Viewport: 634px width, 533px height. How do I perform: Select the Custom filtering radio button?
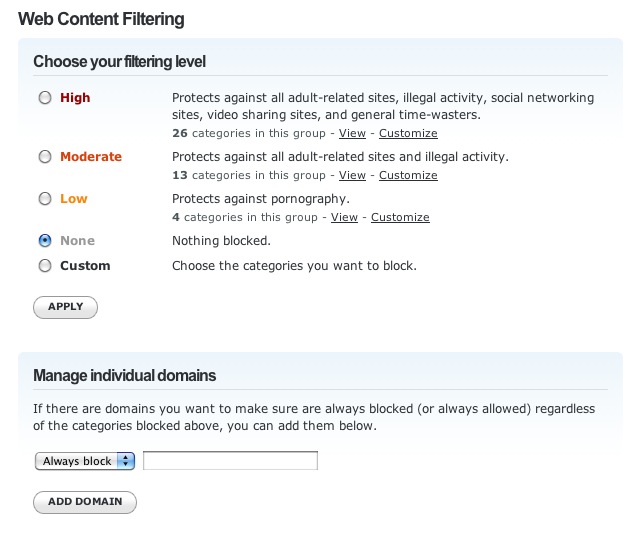[44, 266]
